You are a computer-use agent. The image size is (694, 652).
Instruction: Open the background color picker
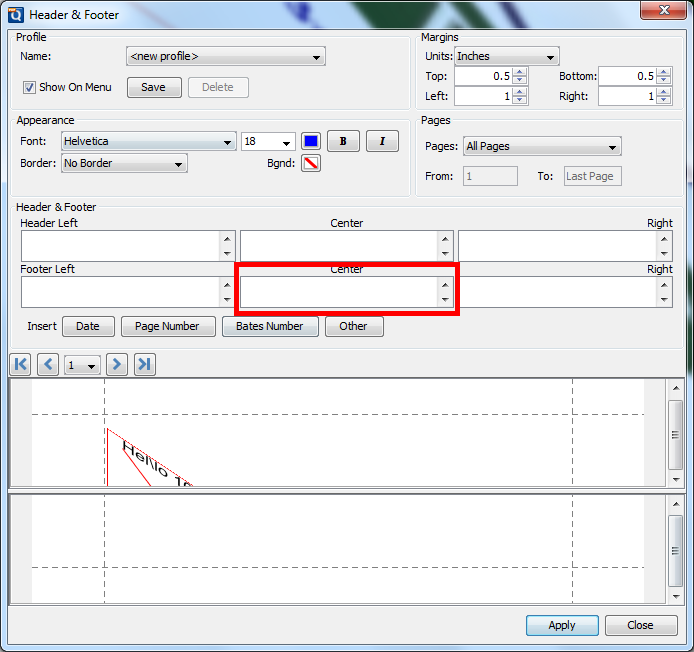311,163
